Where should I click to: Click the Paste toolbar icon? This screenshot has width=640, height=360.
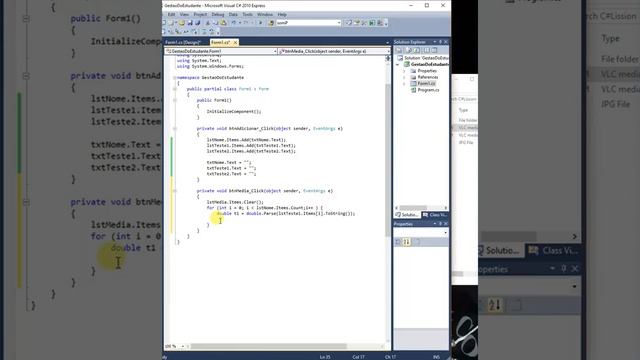(223, 23)
